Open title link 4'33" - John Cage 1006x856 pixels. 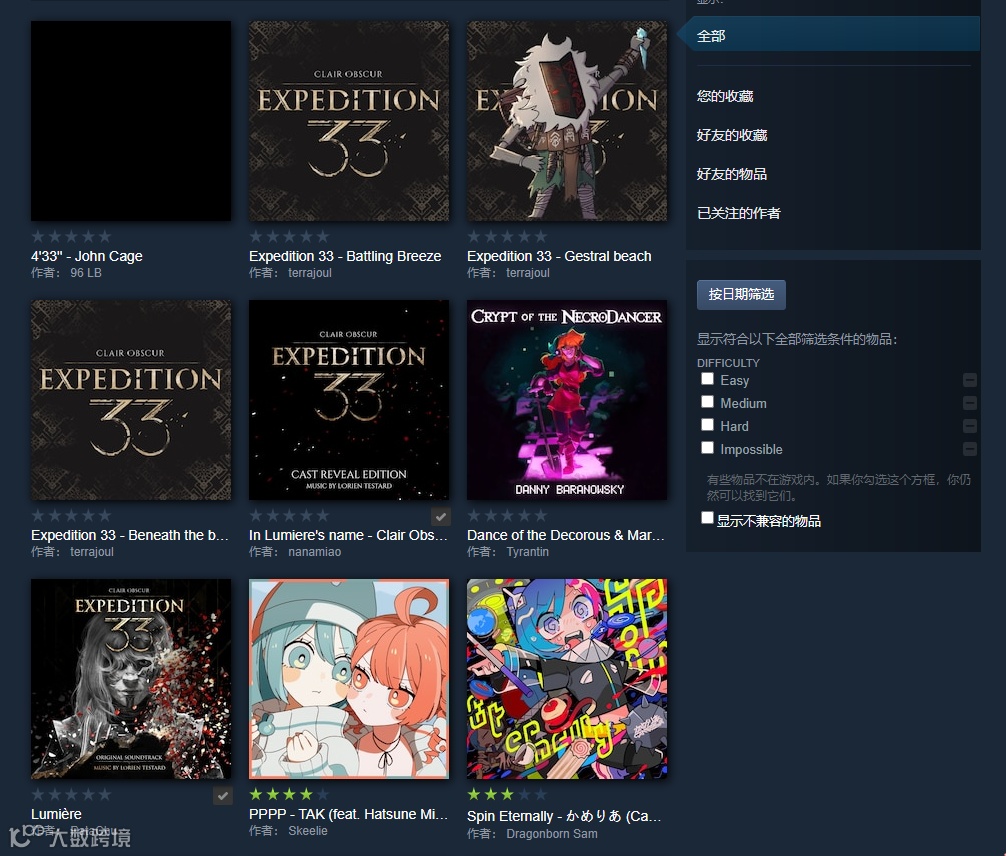(87, 256)
